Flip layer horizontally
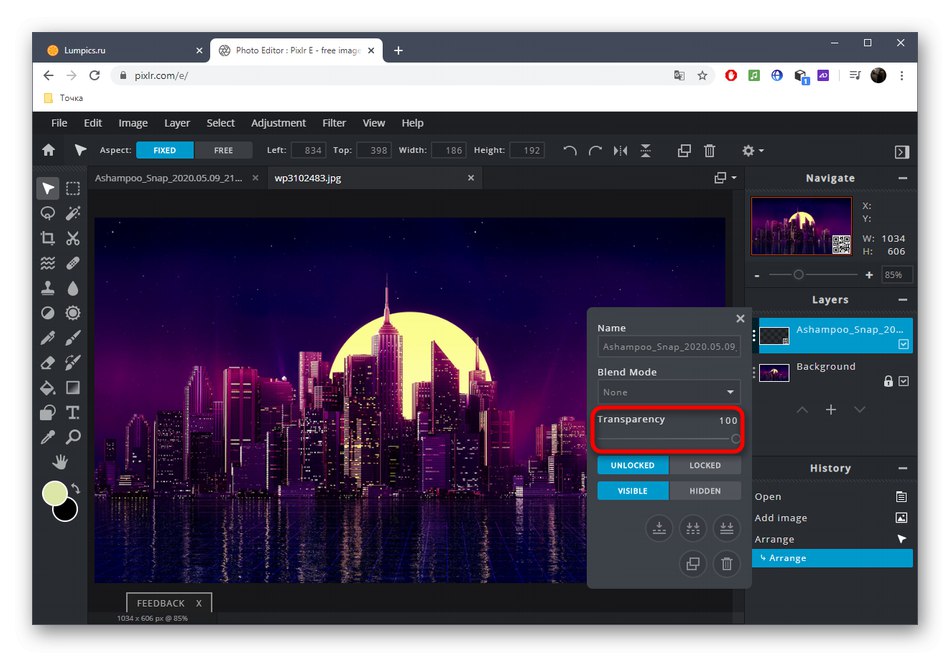The height and width of the screenshot is (657, 950). click(620, 150)
